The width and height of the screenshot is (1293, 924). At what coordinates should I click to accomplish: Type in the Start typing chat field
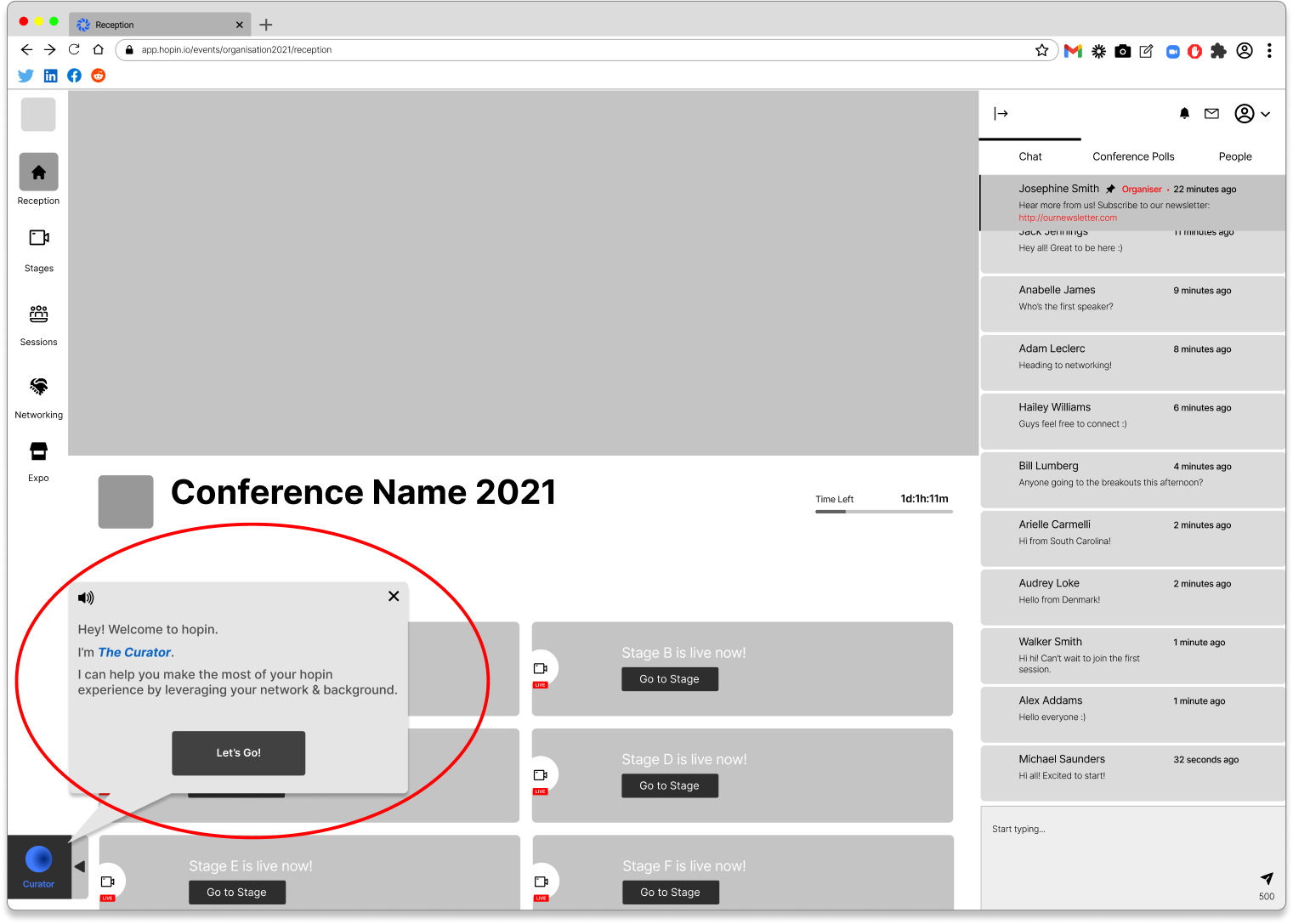1132,858
